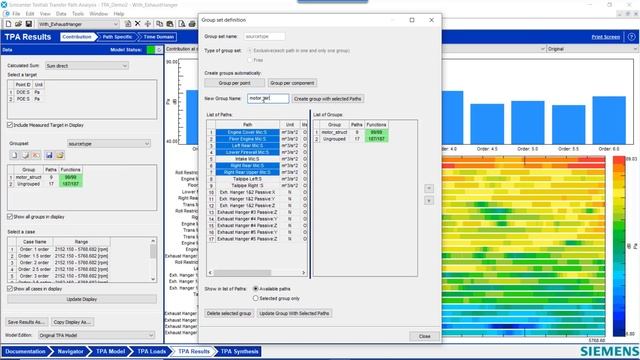This screenshot has width=640, height=360.
Task: Open the dropdown arrow left of Original
Action: point(542,49)
